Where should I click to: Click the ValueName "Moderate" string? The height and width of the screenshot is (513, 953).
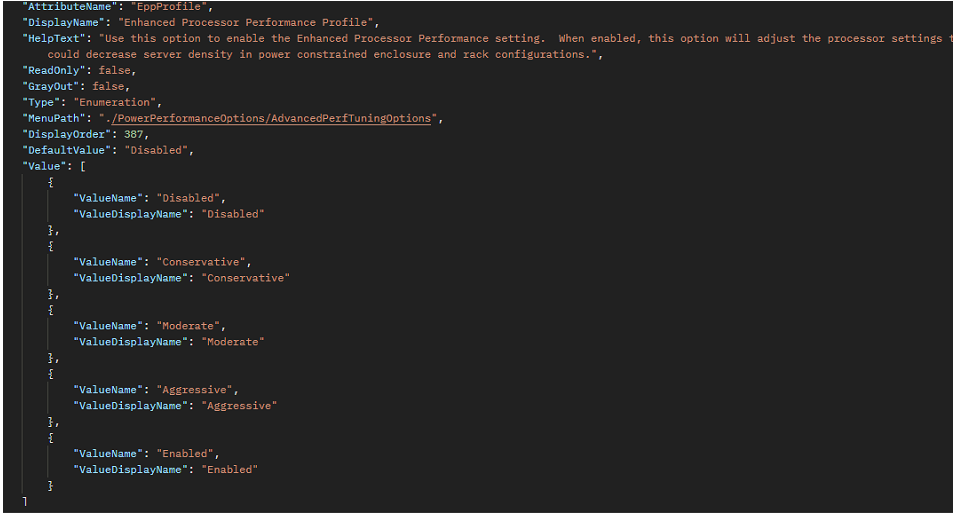[190, 326]
